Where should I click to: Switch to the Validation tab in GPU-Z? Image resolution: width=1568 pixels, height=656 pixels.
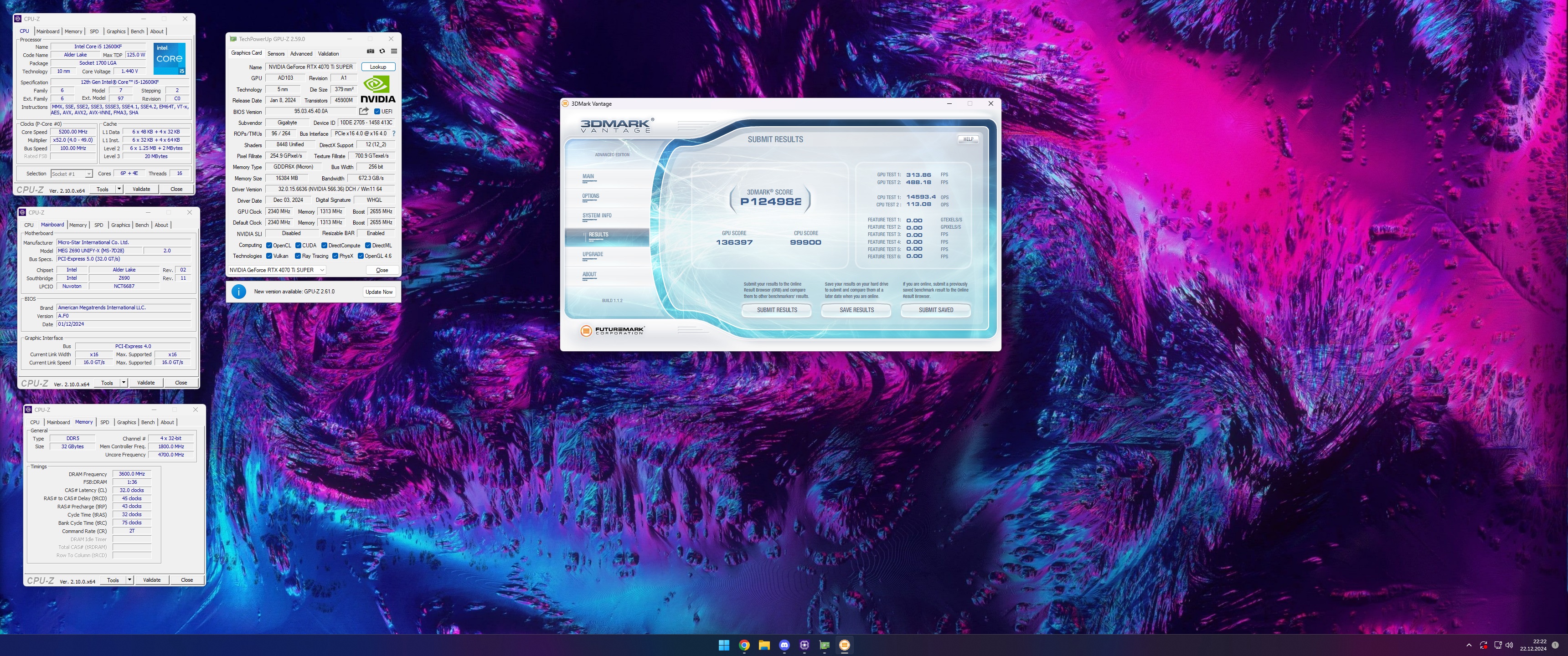pyautogui.click(x=328, y=54)
